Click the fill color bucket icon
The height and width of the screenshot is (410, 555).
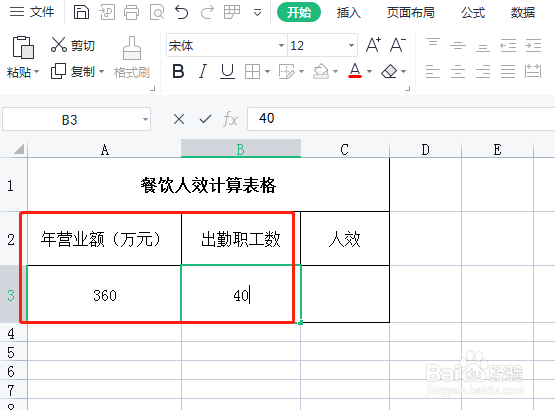tap(321, 72)
